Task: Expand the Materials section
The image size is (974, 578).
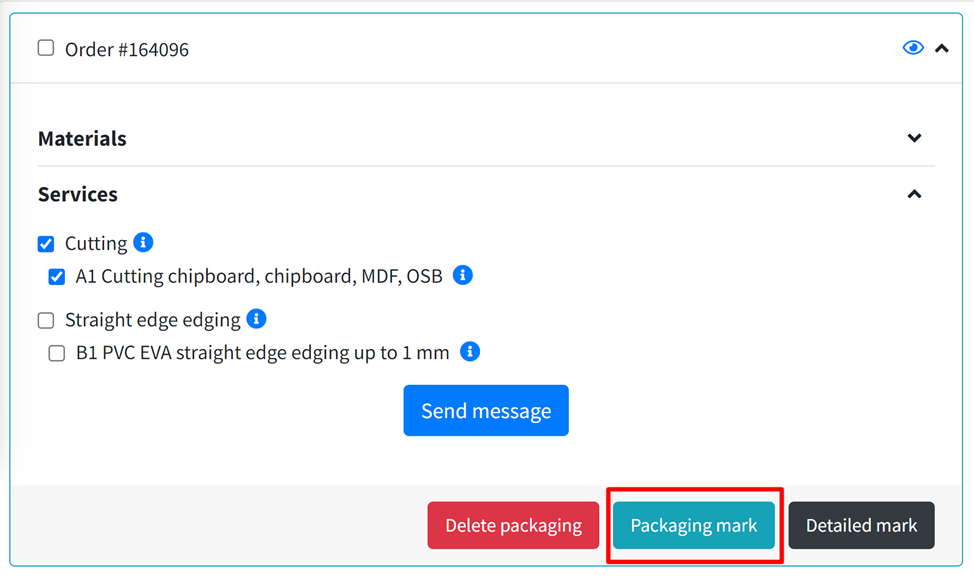Action: coord(913,138)
